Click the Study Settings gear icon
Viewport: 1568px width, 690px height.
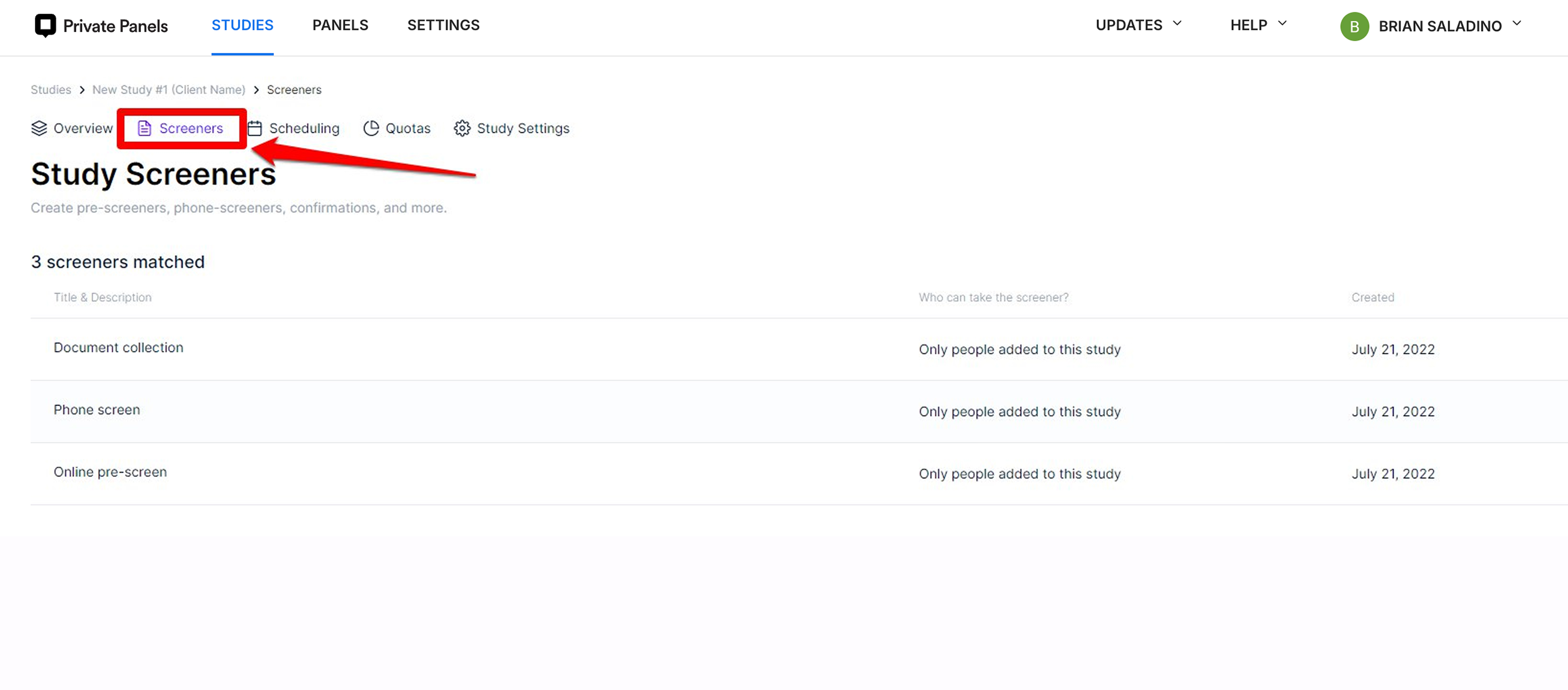click(x=462, y=128)
